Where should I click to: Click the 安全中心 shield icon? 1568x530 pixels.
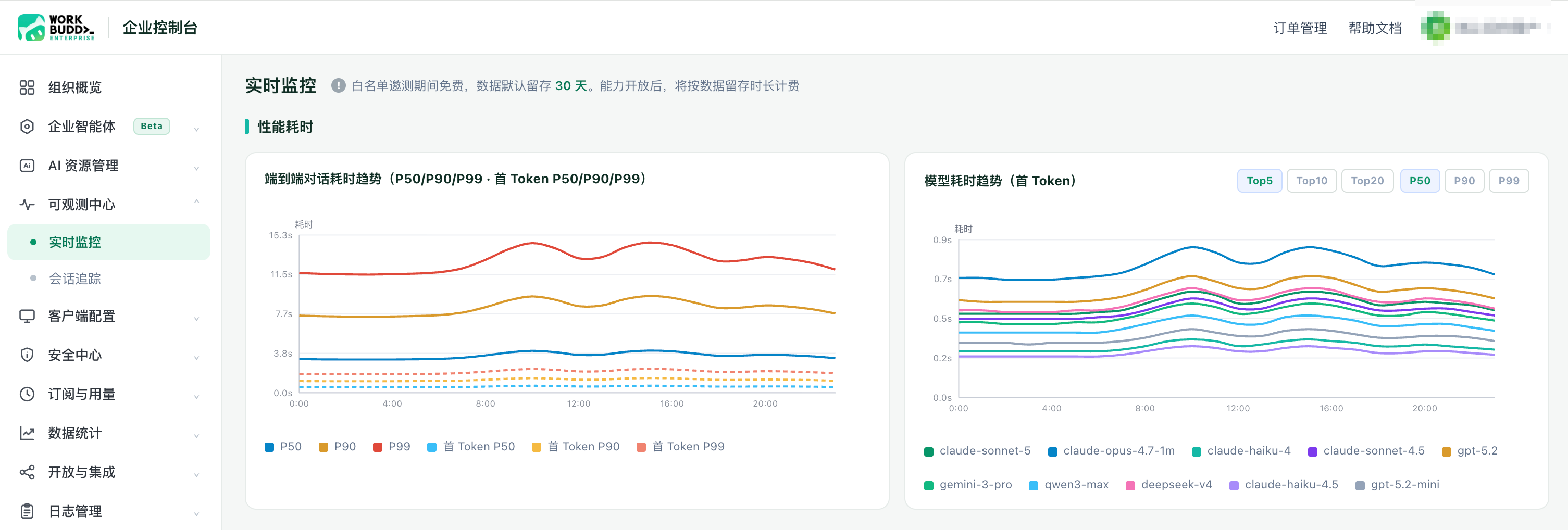[27, 356]
